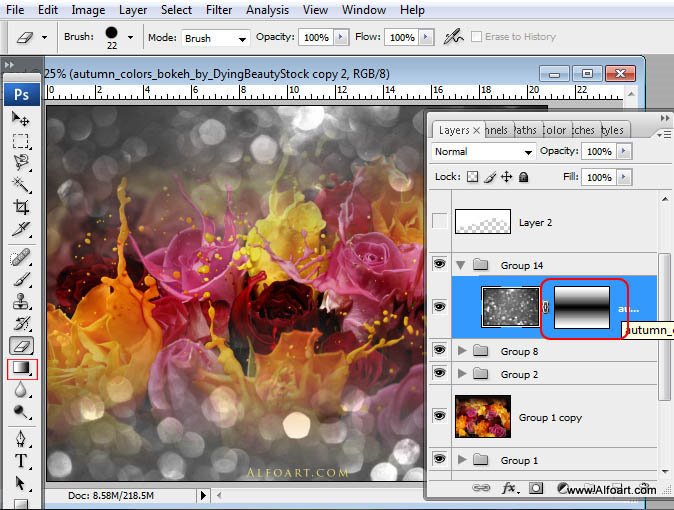674x510 pixels.
Task: Open Flow slider arrow
Action: coord(426,37)
